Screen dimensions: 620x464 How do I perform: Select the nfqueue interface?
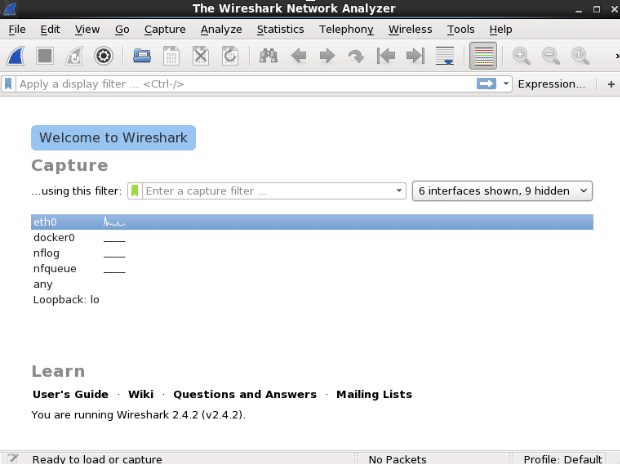click(x=55, y=269)
